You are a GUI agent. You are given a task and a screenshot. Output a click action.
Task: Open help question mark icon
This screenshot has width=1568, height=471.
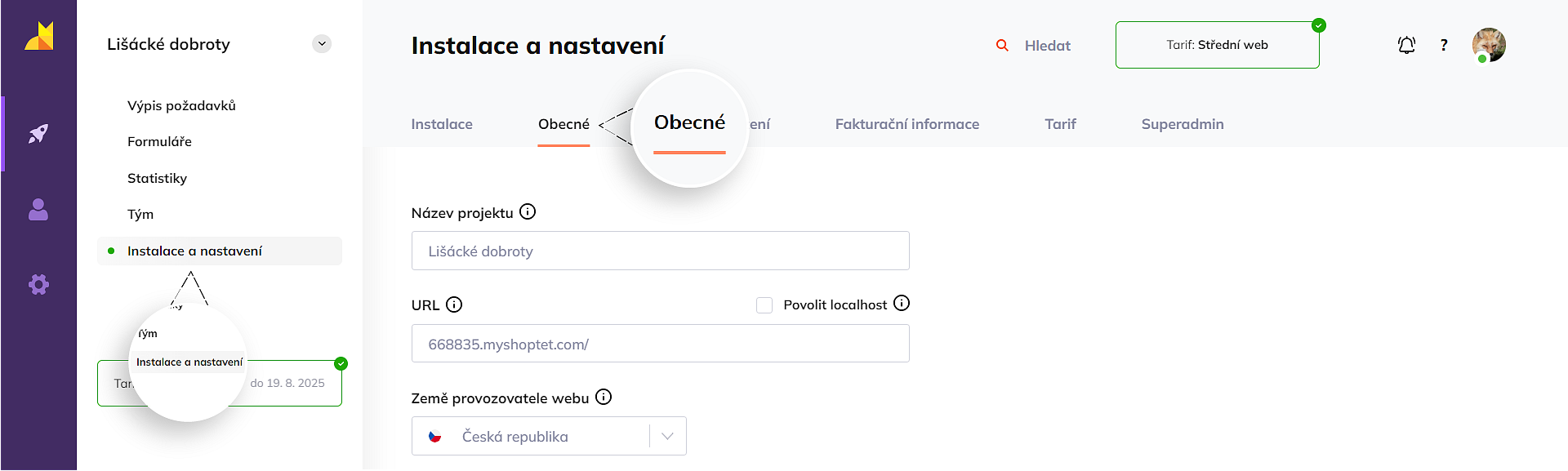[x=1444, y=46]
